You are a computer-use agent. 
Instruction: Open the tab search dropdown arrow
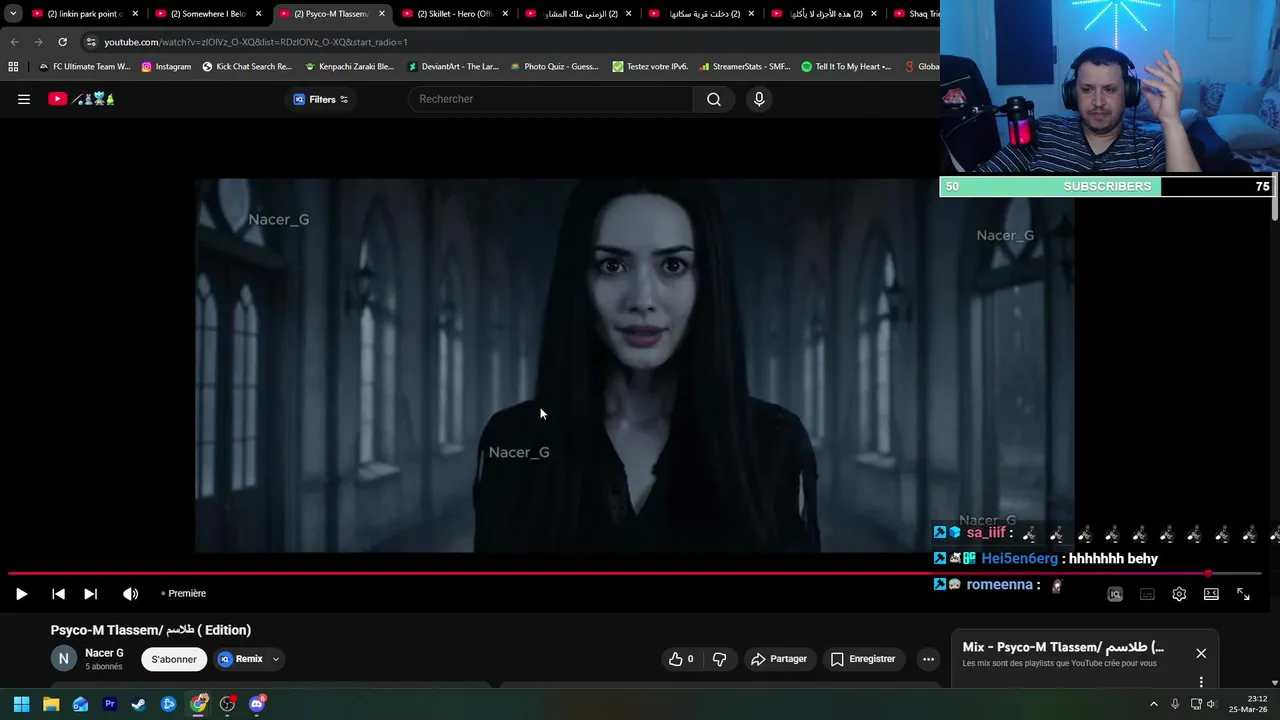tap(13, 14)
